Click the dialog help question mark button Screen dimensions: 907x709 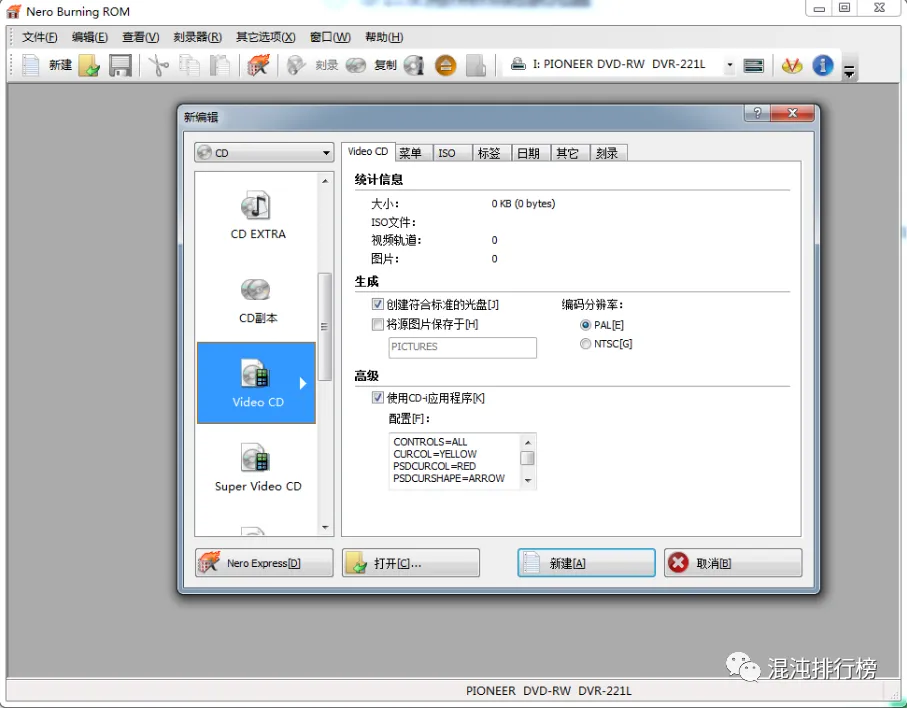pyautogui.click(x=757, y=113)
